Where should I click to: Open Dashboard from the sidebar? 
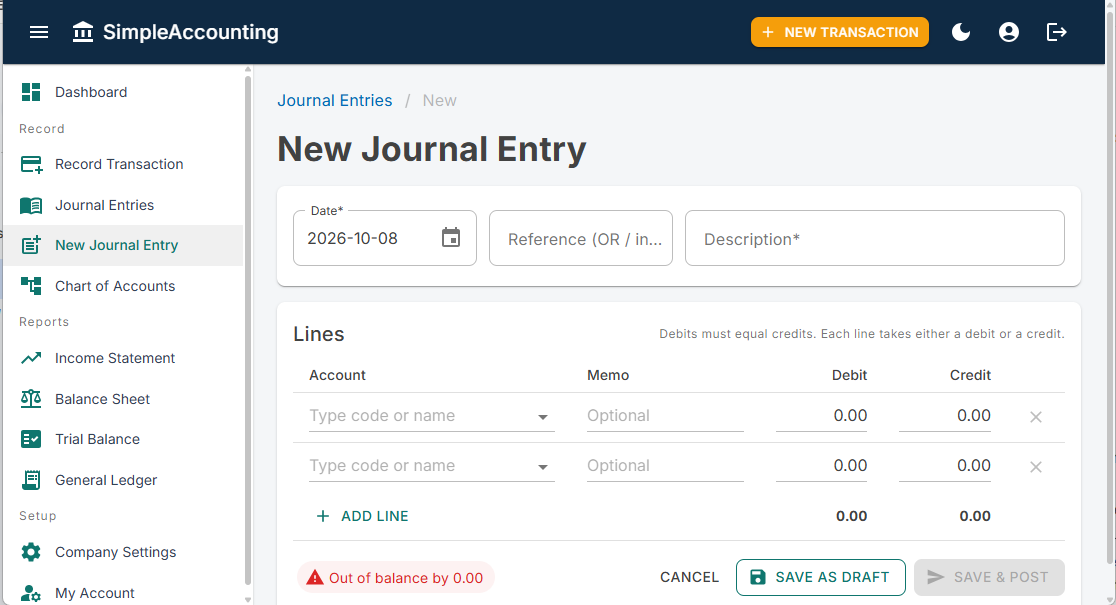coord(123,92)
